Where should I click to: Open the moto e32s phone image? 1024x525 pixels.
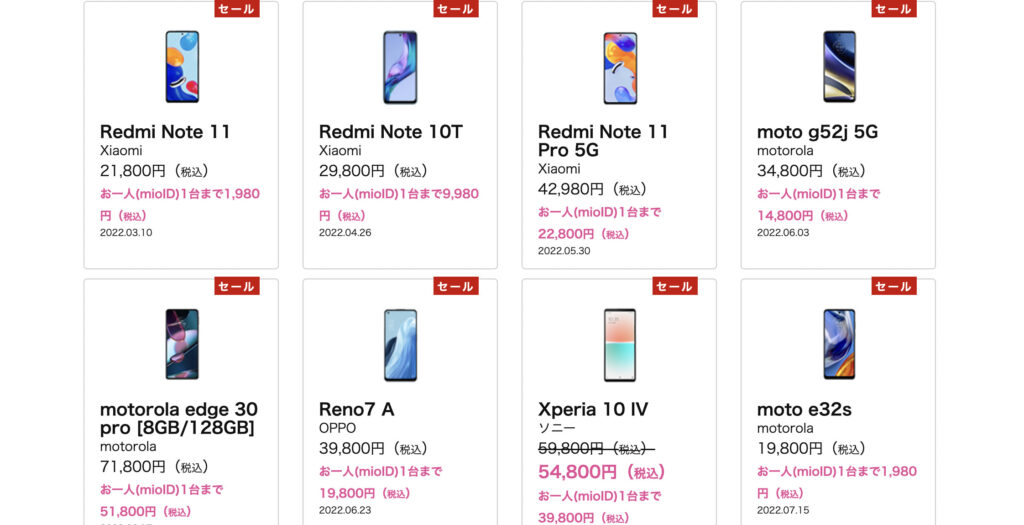pyautogui.click(x=839, y=344)
